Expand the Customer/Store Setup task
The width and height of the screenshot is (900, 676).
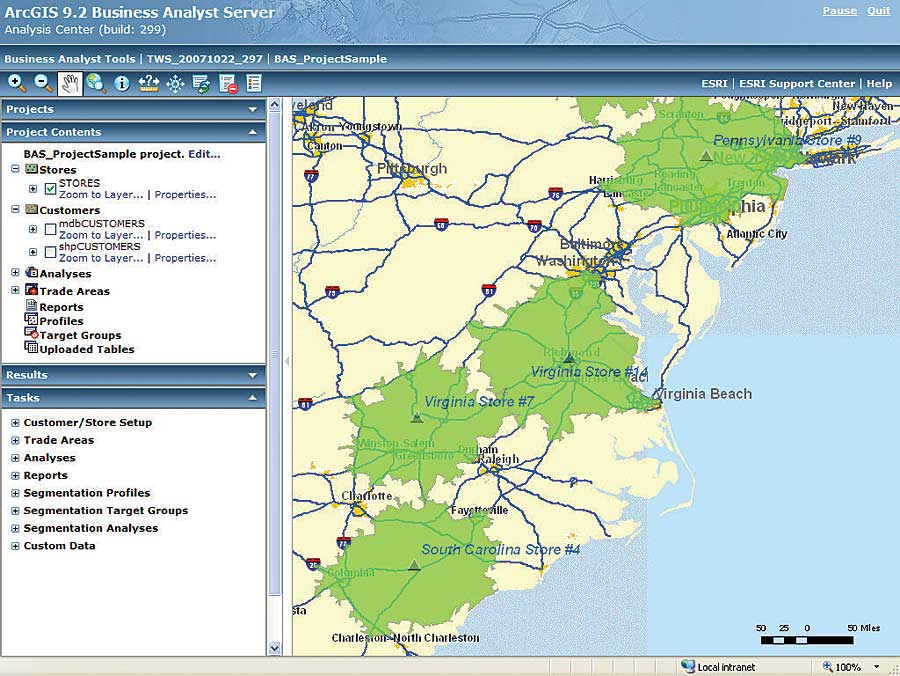pos(15,423)
